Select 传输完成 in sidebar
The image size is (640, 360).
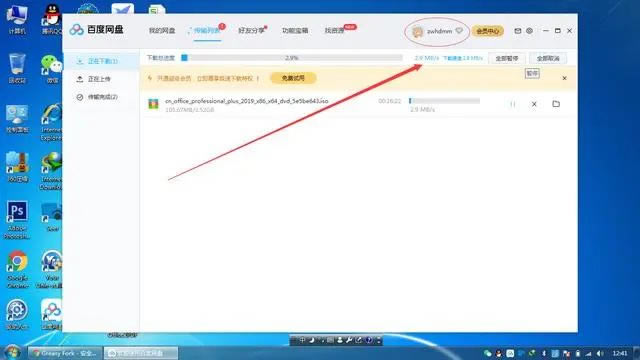(101, 97)
